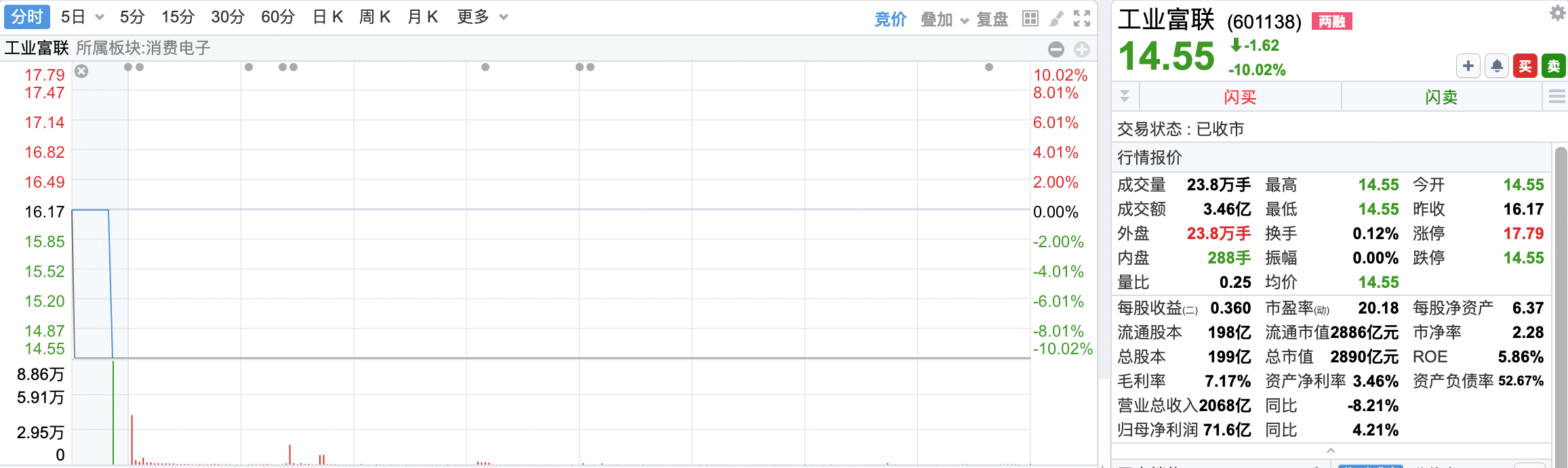
Task: Click the 交易状态 : 已收市 status line
Action: (1181, 129)
